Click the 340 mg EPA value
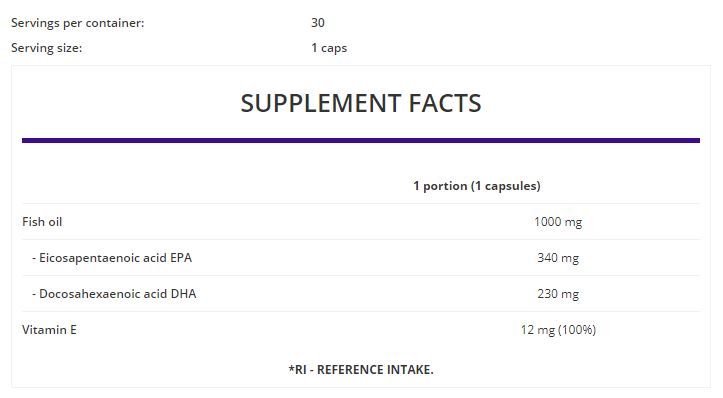723x398 pixels. click(x=558, y=258)
